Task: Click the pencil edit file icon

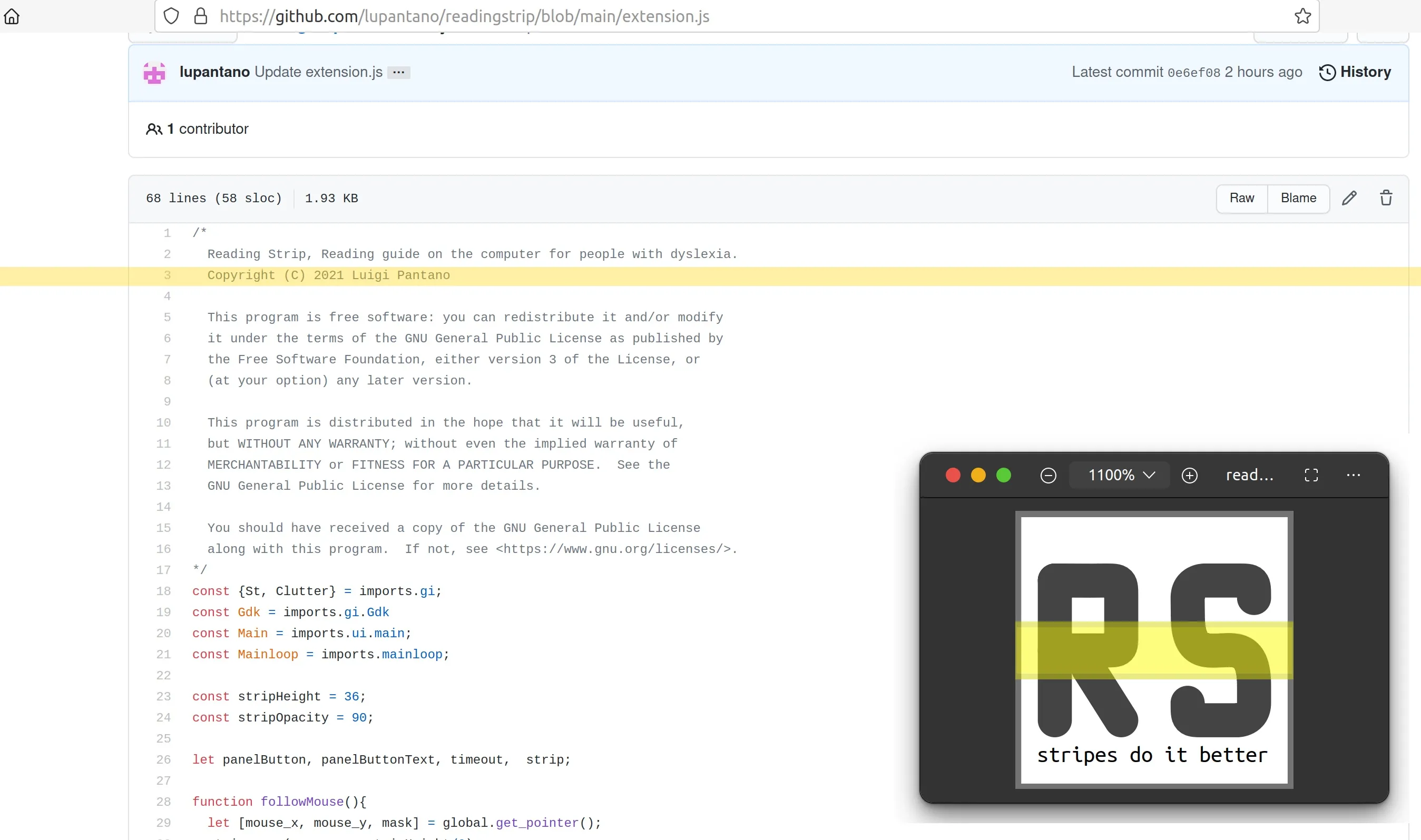Action: pos(1349,198)
